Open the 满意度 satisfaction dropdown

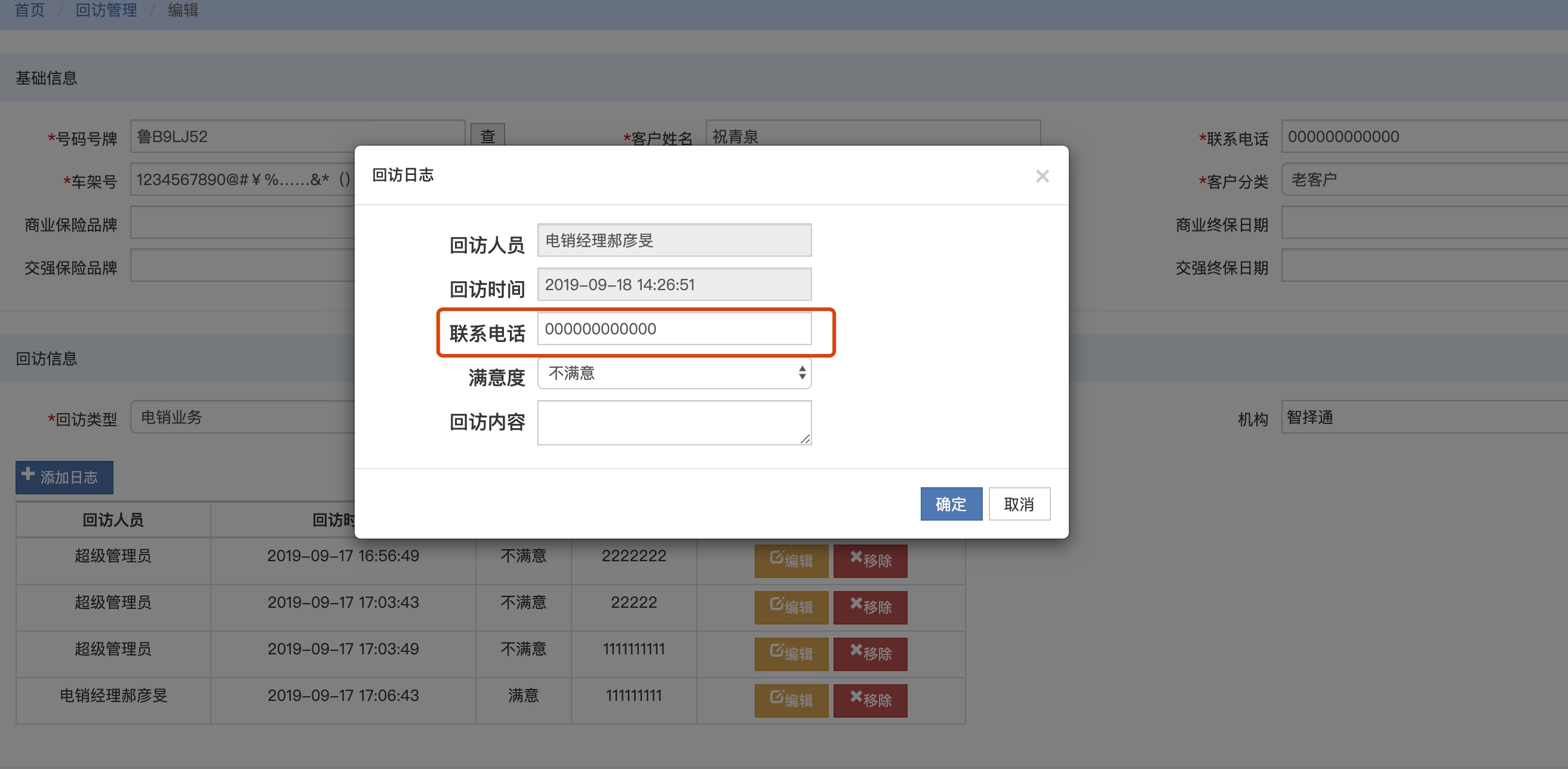click(674, 373)
